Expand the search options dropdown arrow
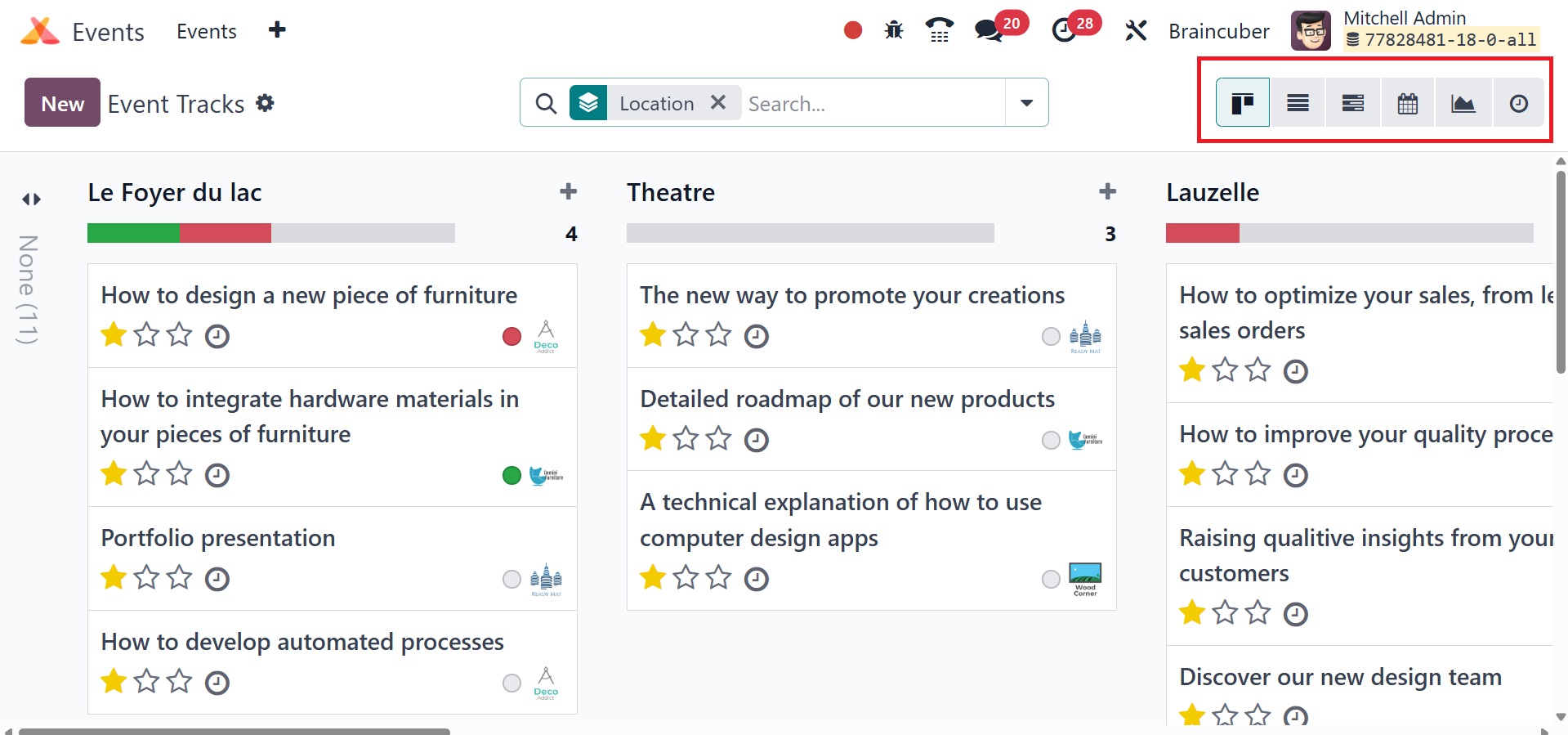The image size is (1568, 735). 1026,103
